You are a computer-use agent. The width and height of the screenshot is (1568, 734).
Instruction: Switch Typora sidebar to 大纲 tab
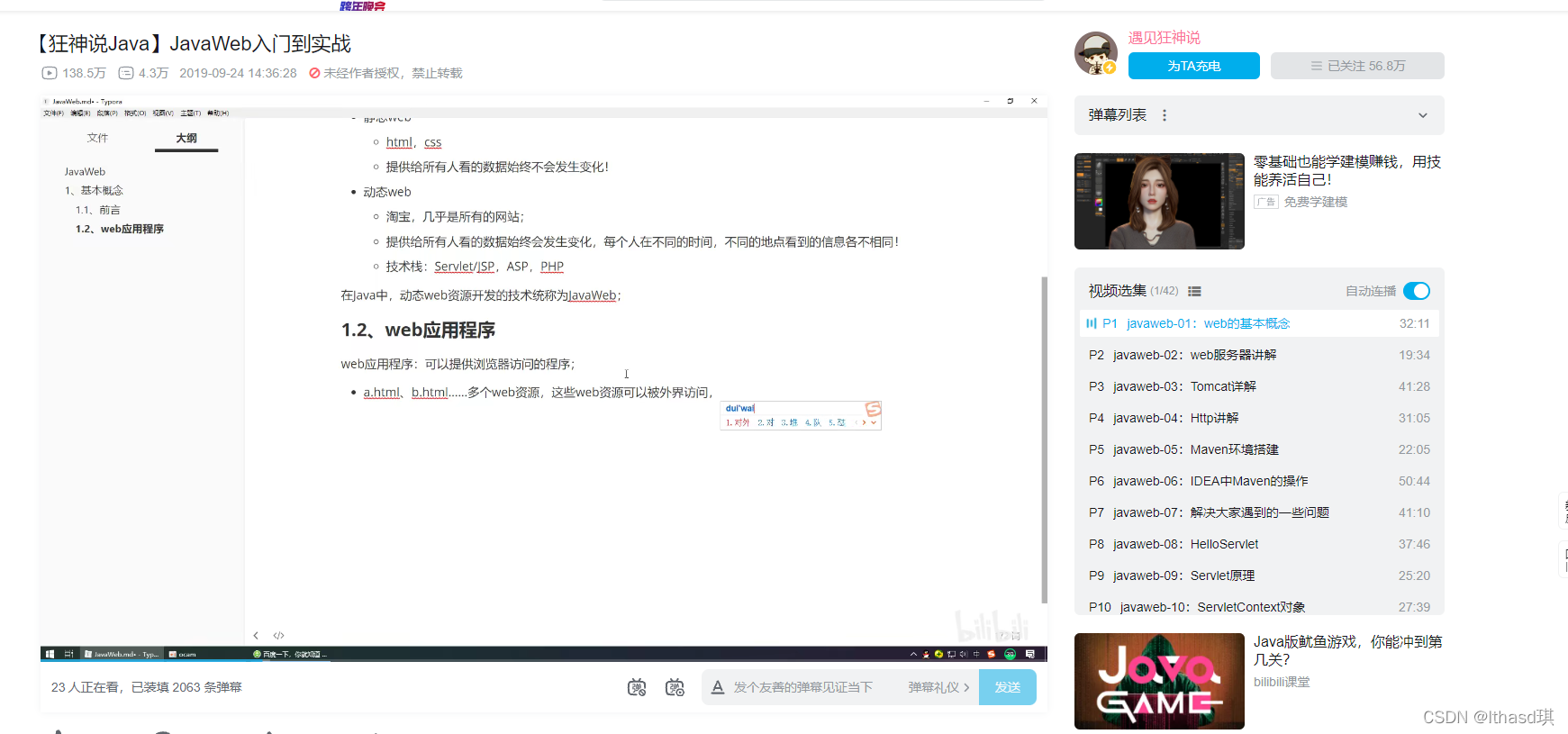click(x=186, y=138)
